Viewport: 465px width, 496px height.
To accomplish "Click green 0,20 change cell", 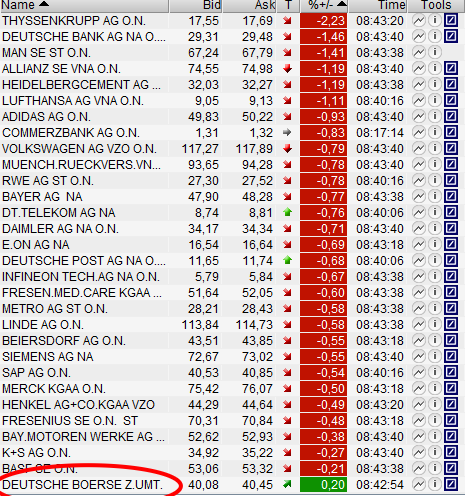I will click(x=323, y=485).
